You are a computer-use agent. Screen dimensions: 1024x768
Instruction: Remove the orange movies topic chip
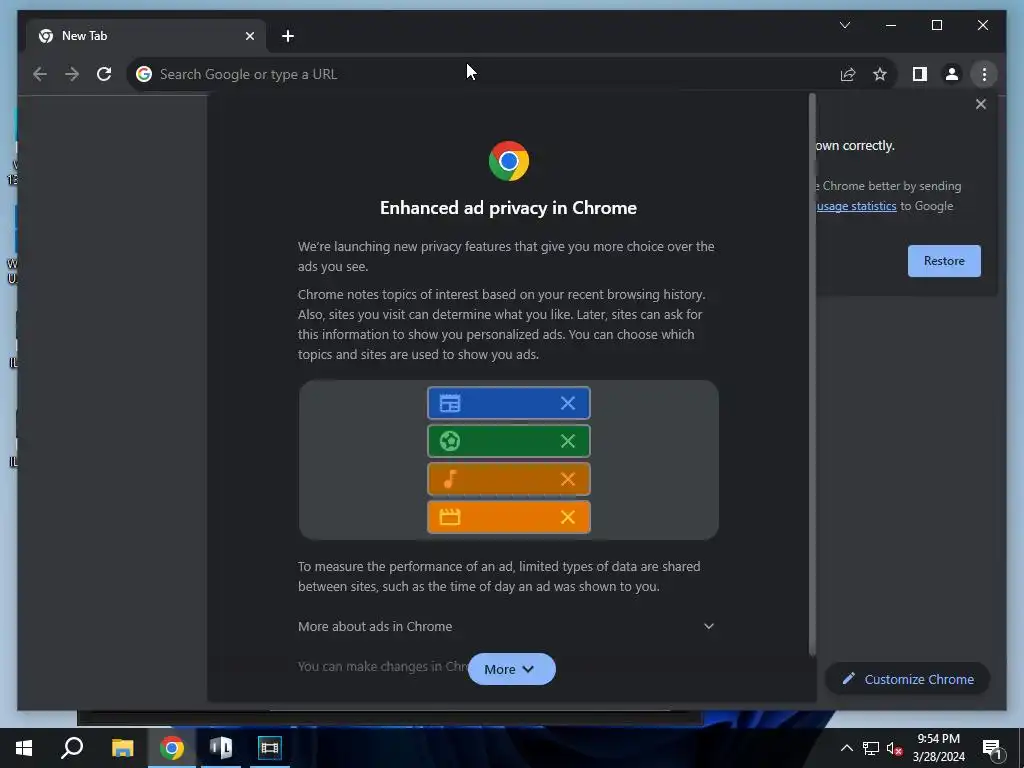pos(568,517)
